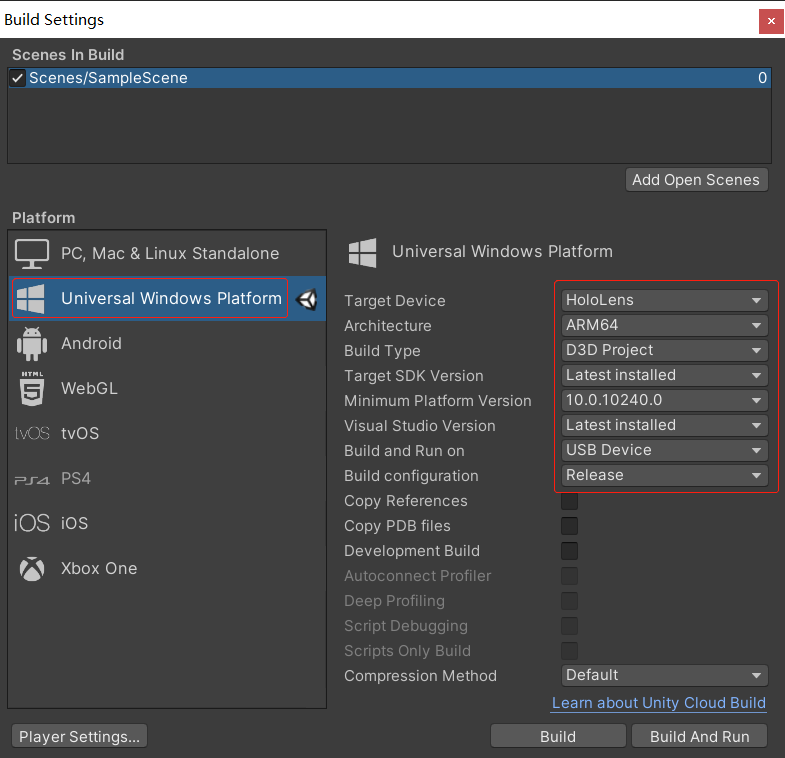This screenshot has width=785, height=758.
Task: Click the Universal Windows Platform logo icon
Action: 31,299
